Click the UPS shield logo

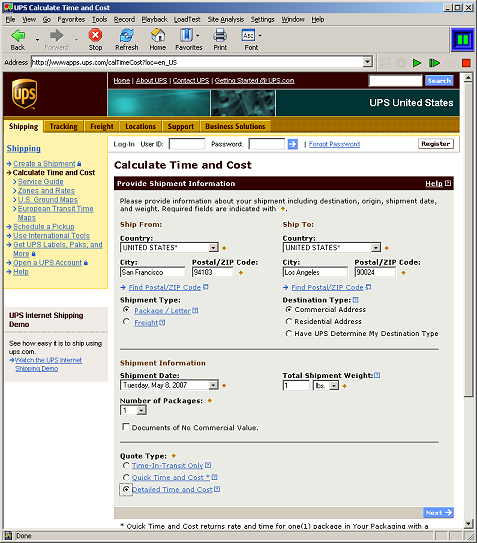[24, 94]
